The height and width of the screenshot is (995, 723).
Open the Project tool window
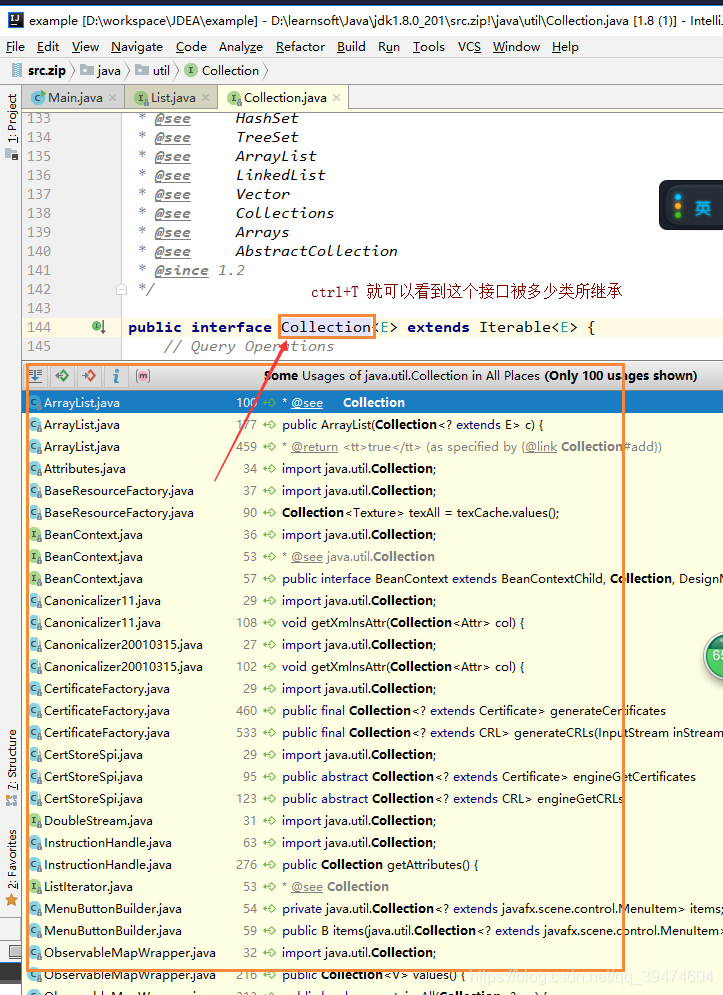[x=12, y=118]
